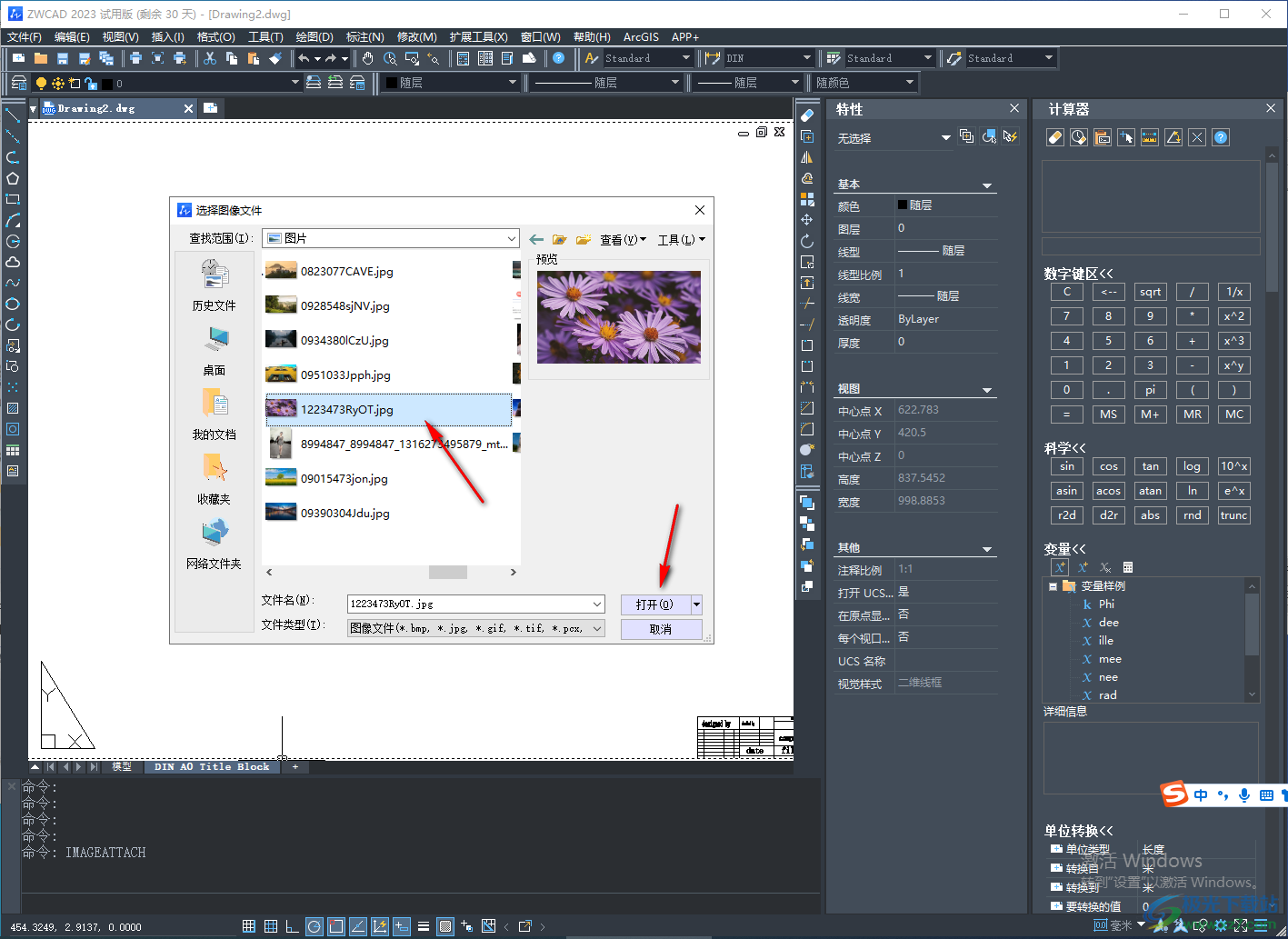1288x939 pixels.
Task: Click the MS memory store button
Action: tap(1108, 415)
